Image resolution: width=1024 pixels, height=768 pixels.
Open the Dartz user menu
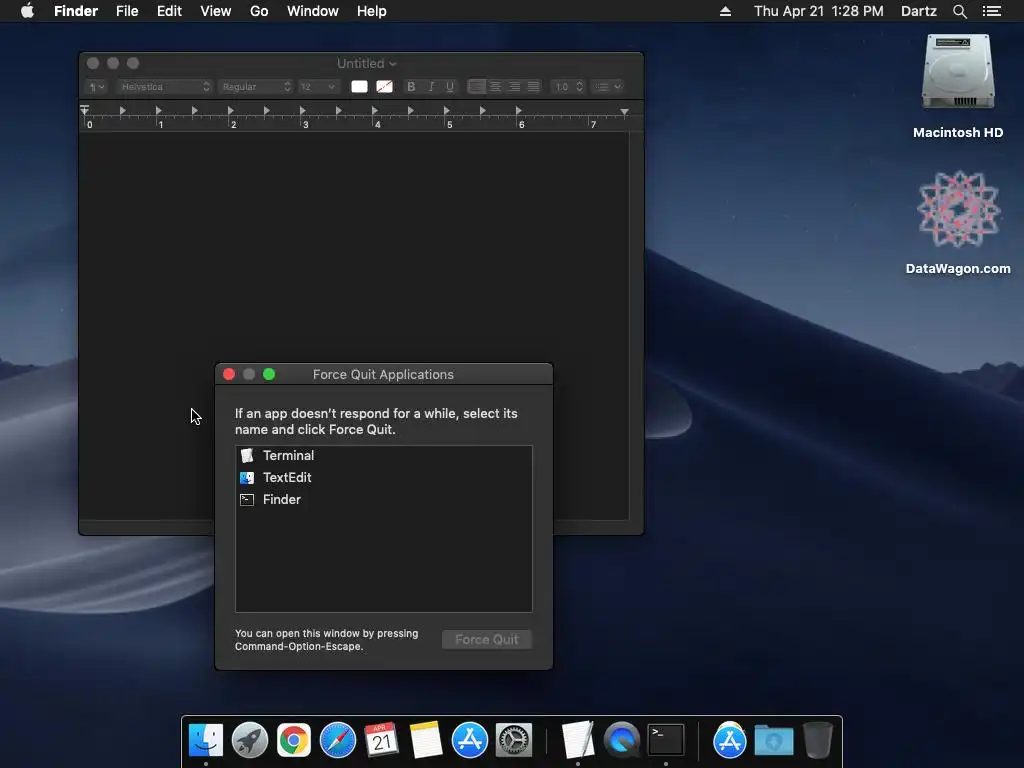(x=918, y=11)
